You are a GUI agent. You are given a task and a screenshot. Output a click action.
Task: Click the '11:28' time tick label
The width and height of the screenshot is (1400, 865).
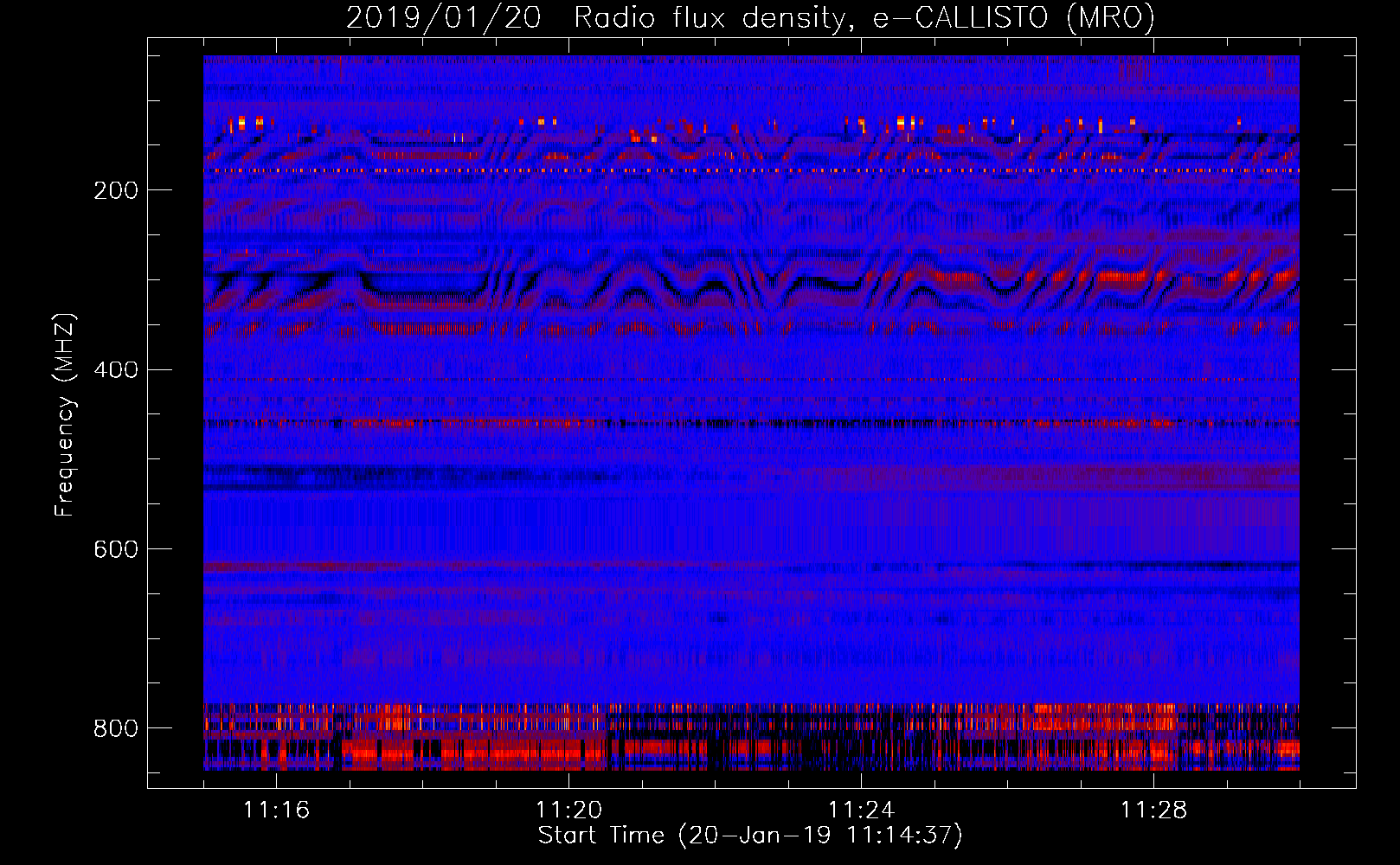coord(1153,810)
